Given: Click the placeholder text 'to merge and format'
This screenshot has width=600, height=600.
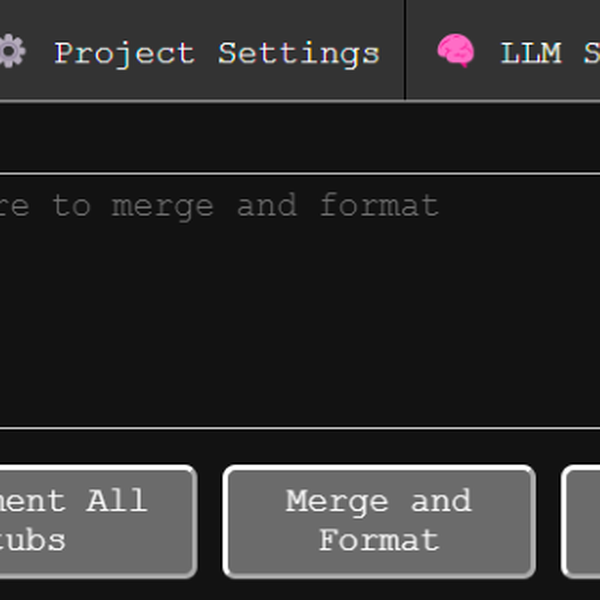Looking at the screenshot, I should point(245,206).
